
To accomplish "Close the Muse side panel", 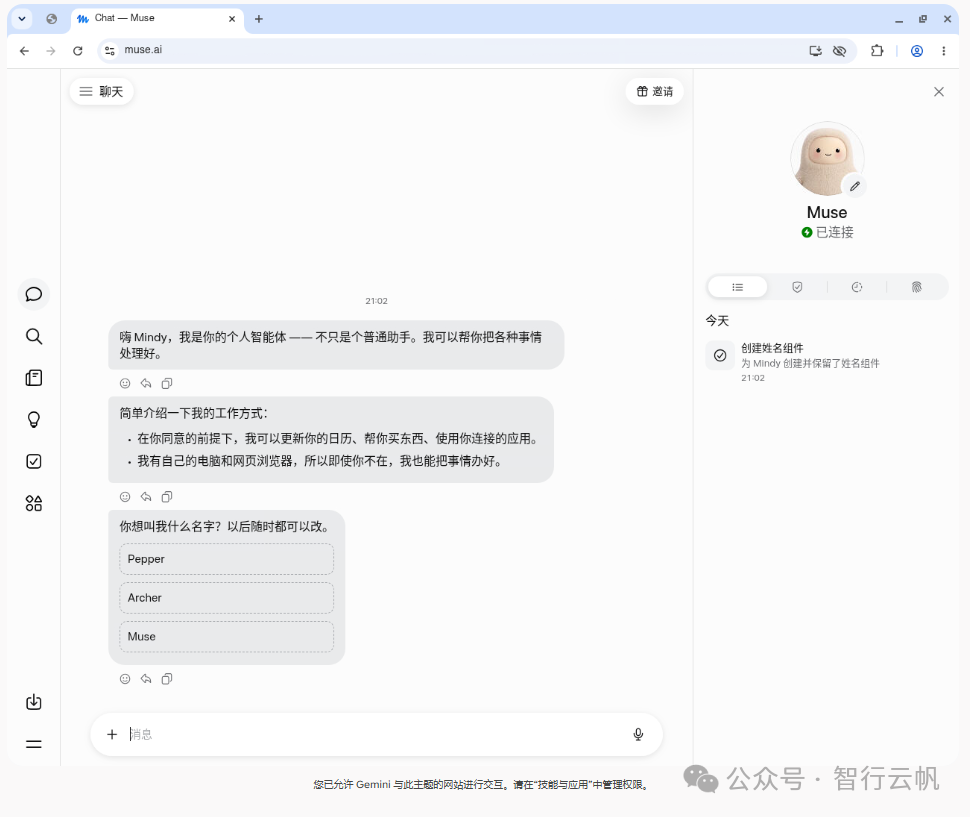I will tap(938, 92).
